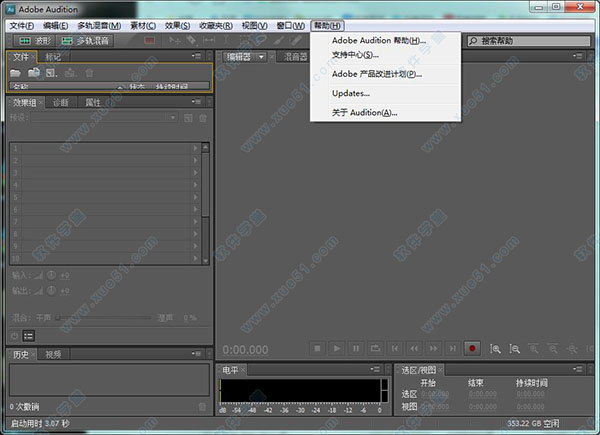This screenshot has height=435, width=600.
Task: Open the 效果(S) menu
Action: tap(177, 26)
